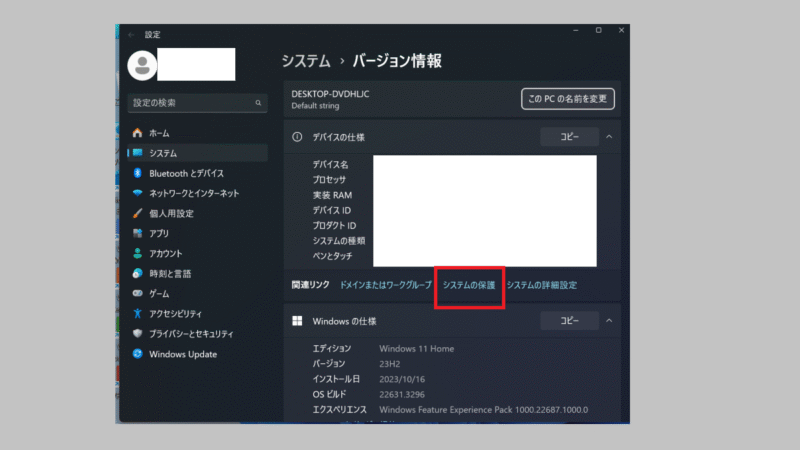This screenshot has height=450, width=800.
Task: Click the システムの種類 label
Action: 339,241
